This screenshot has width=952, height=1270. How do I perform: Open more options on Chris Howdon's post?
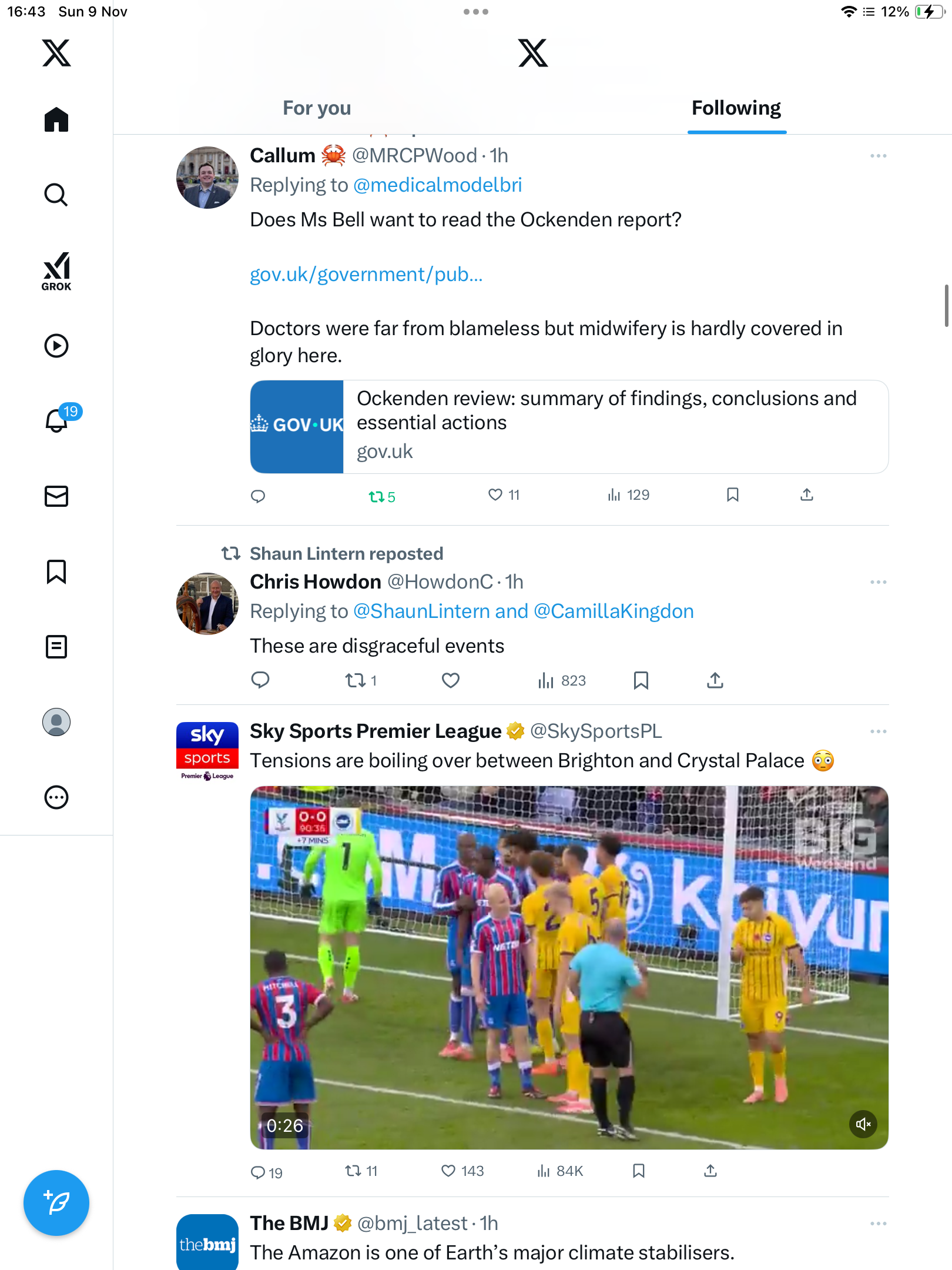[x=878, y=582]
